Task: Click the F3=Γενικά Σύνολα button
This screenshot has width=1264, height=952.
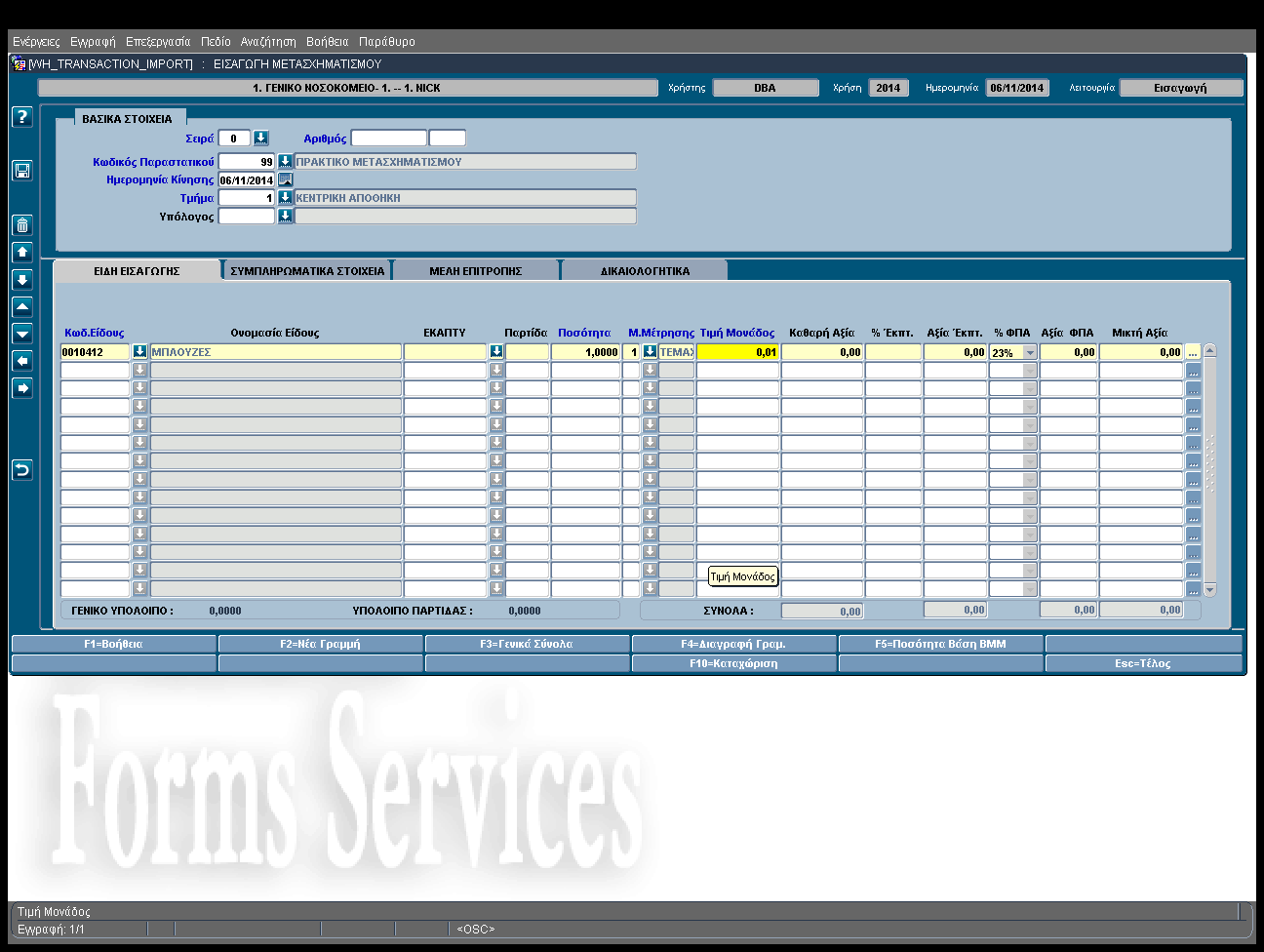Action: pos(527,644)
